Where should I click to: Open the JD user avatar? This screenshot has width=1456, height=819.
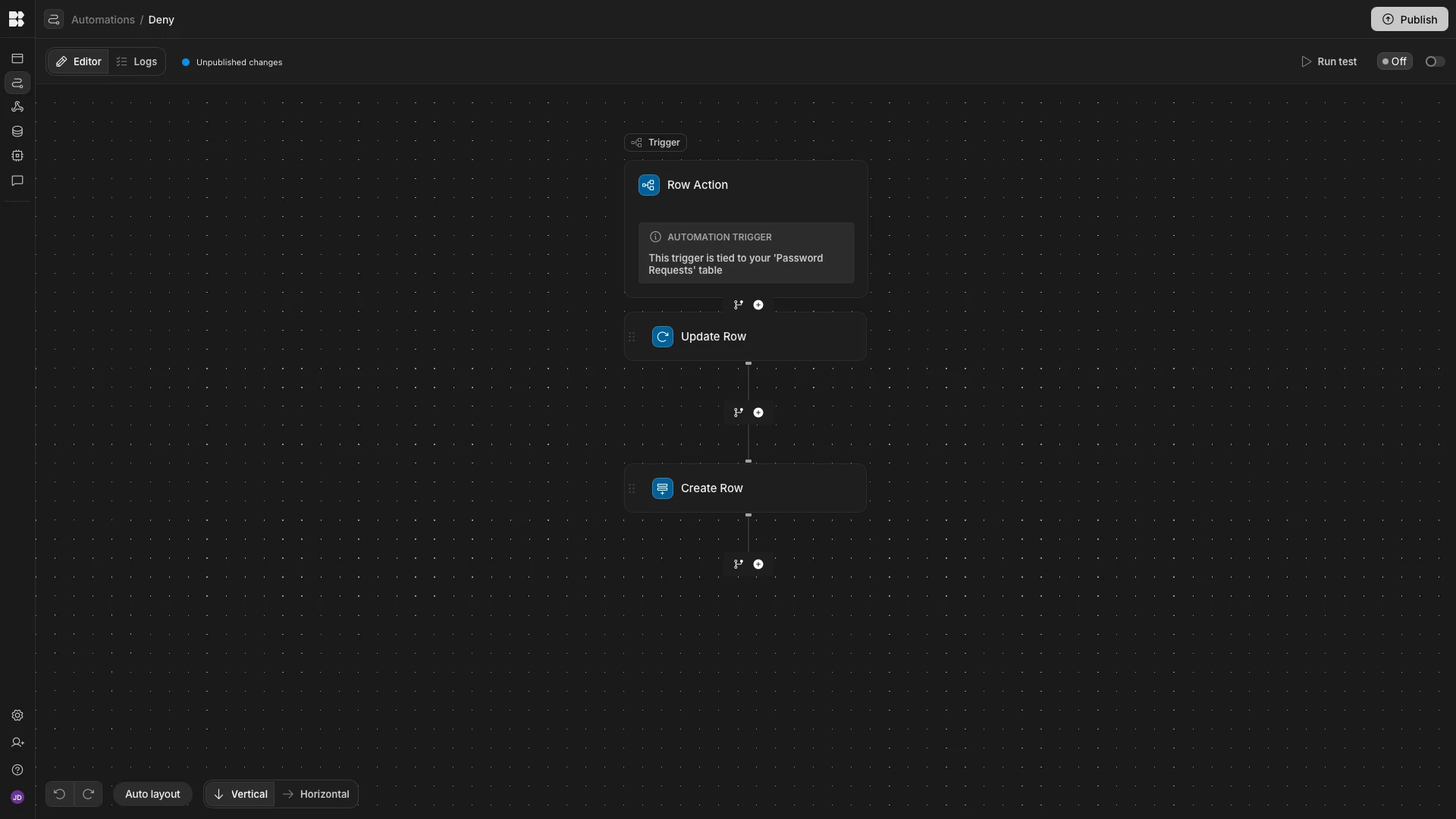tap(17, 797)
